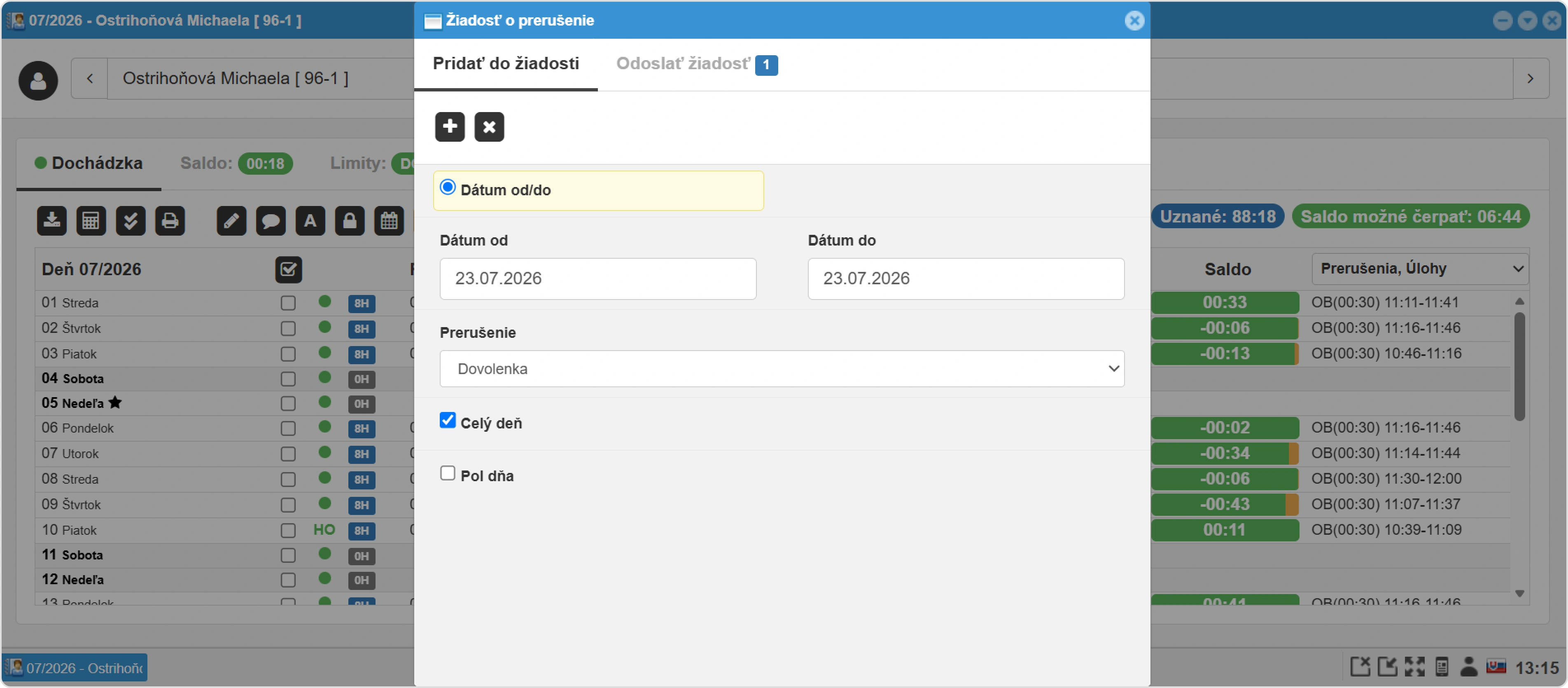Click the letter A toolbar icon
This screenshot has height=688, width=1568.
(310, 220)
